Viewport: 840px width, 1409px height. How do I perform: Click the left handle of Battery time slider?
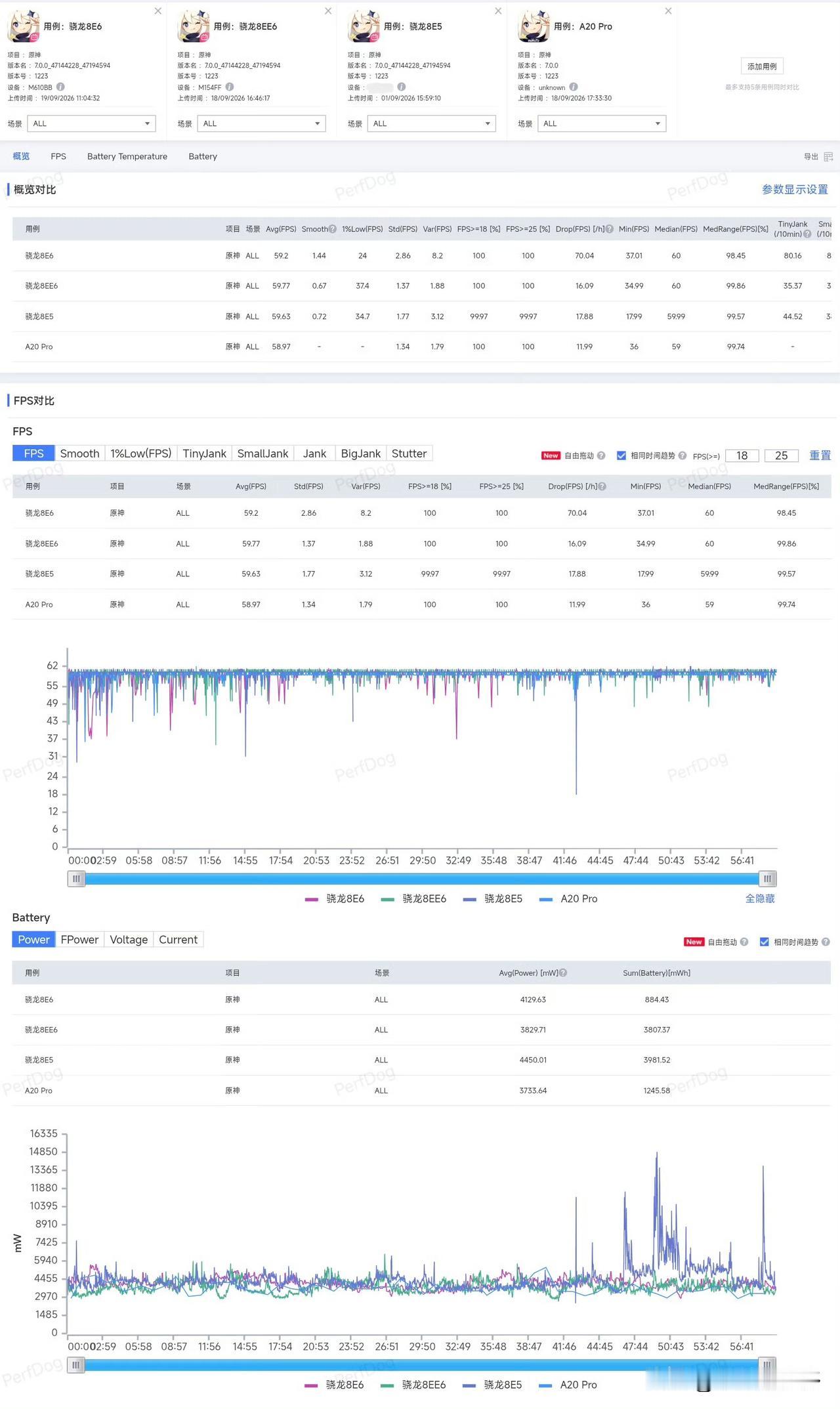tap(76, 1365)
